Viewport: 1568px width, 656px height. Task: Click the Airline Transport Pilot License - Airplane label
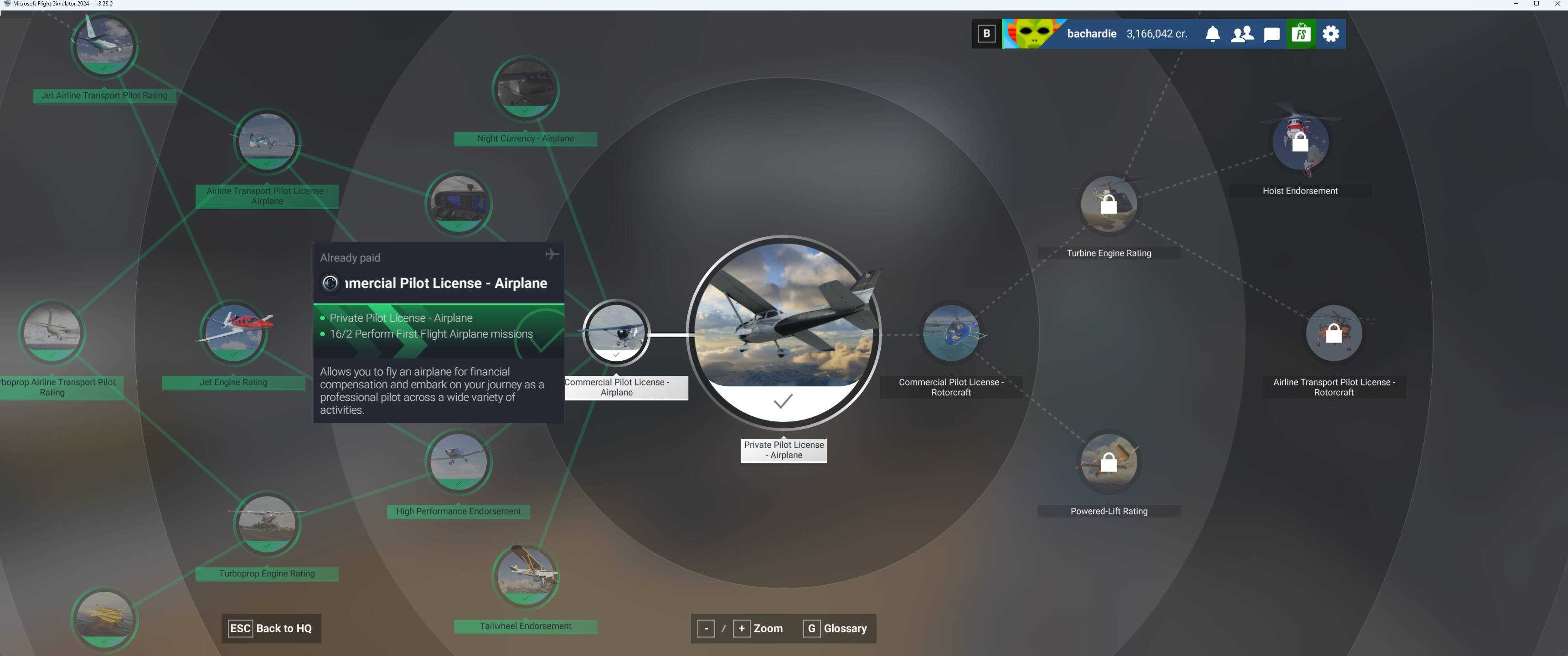[267, 196]
